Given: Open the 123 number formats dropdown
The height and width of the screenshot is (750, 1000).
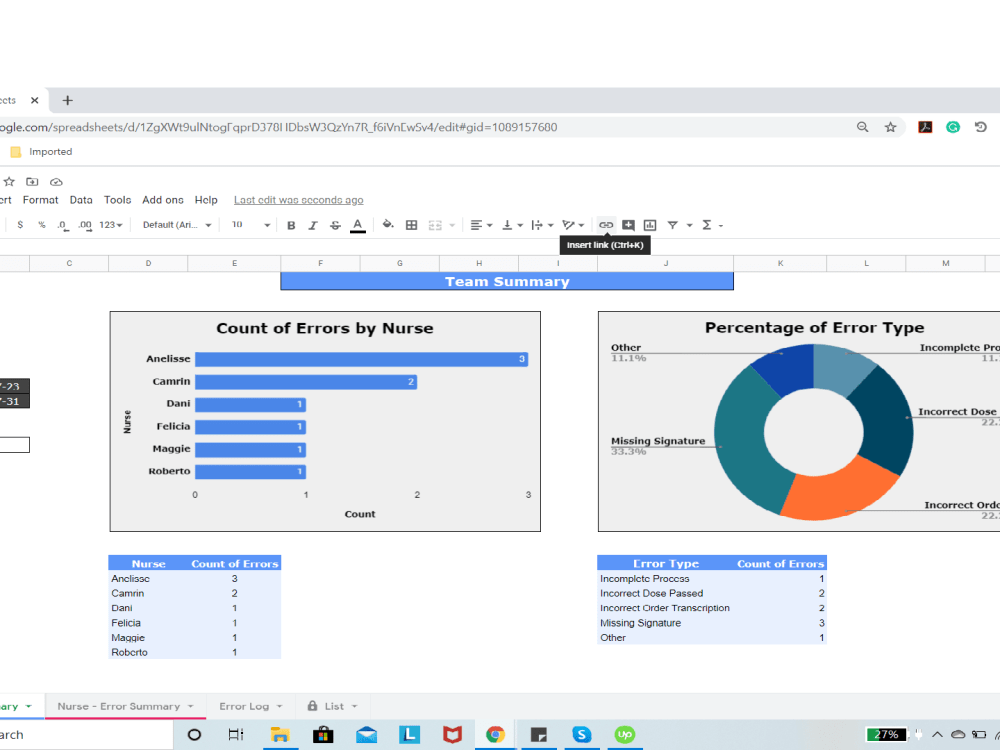Looking at the screenshot, I should [x=110, y=225].
